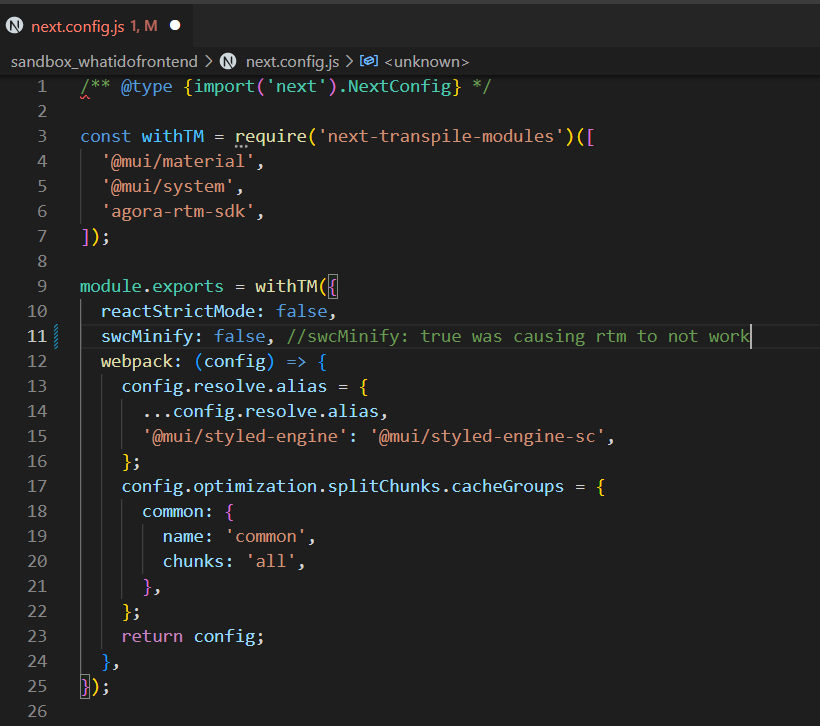Open the next.config.js breadcrumb dropdown

click(290, 61)
